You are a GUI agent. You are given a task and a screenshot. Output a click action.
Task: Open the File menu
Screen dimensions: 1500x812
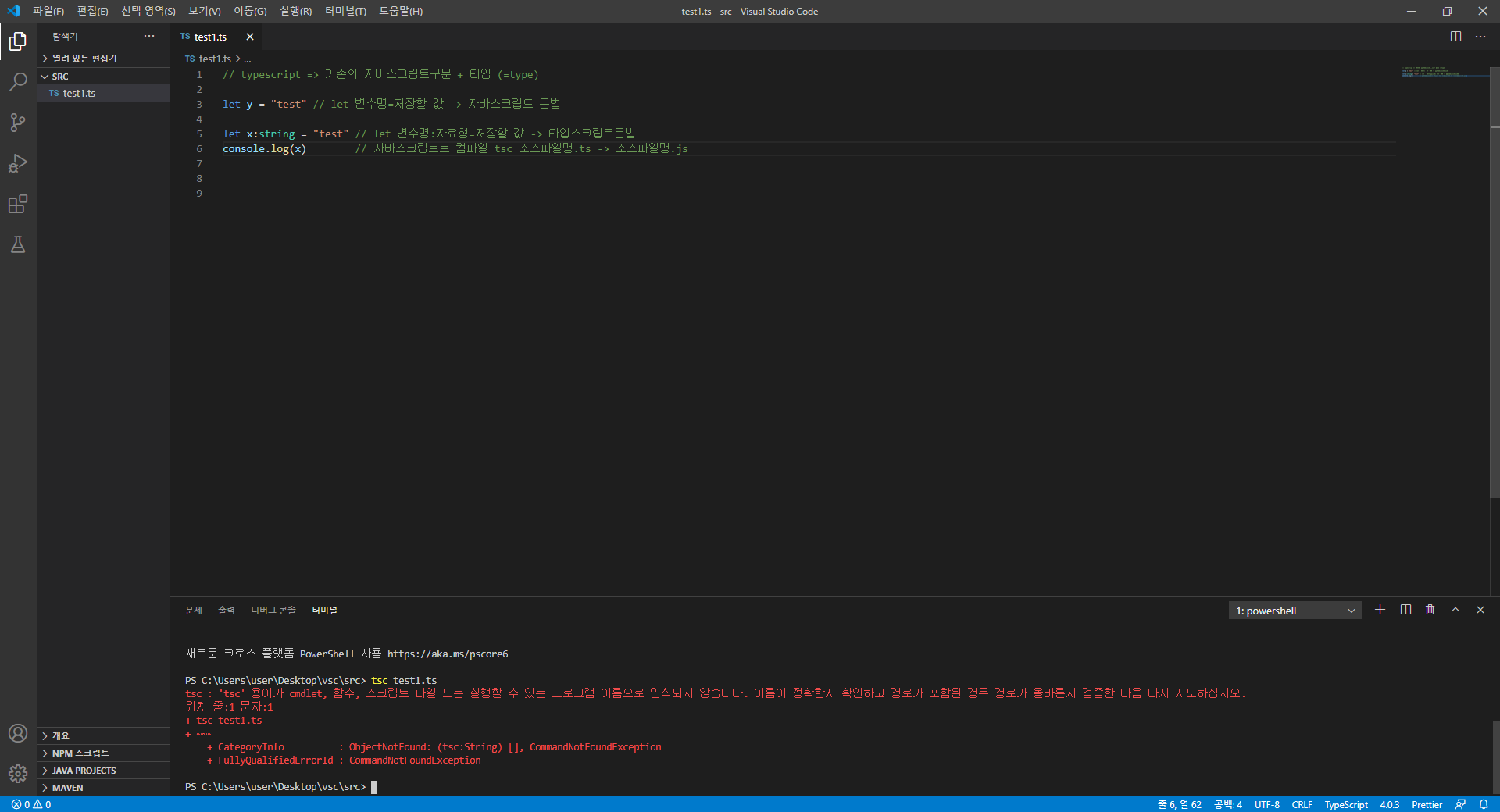coord(48,11)
